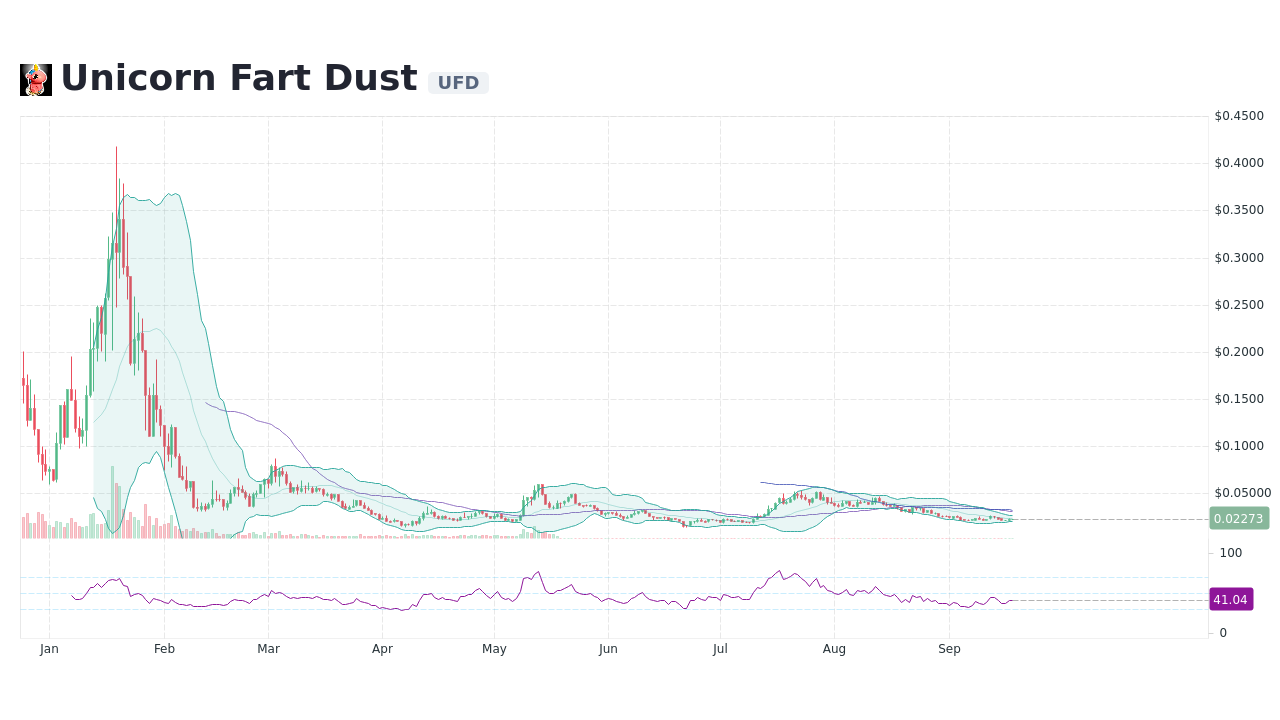Select the Apr month label
The width and height of the screenshot is (1280, 720).
coord(382,648)
